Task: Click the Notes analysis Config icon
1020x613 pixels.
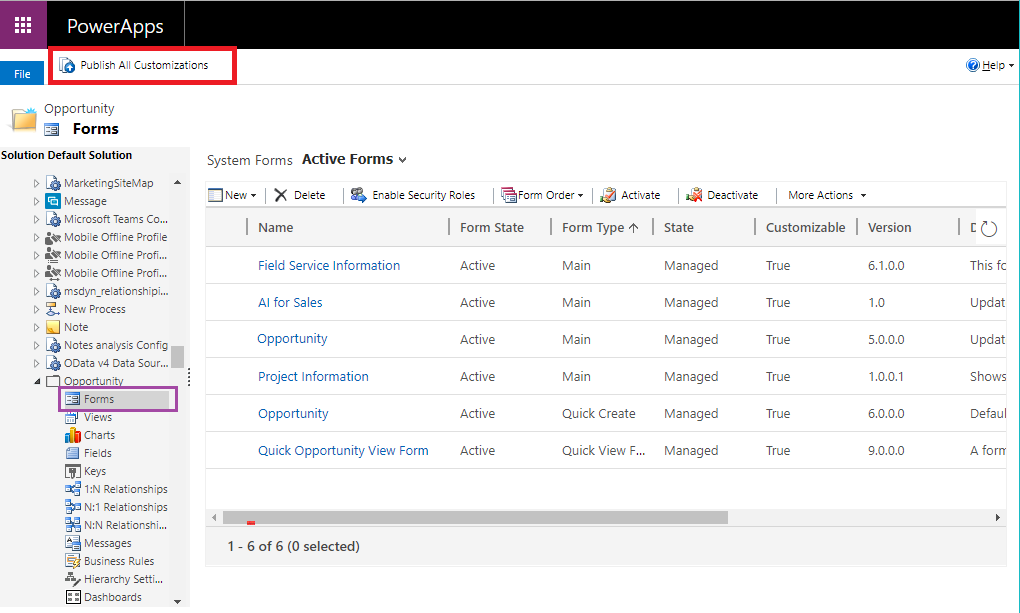Action: point(53,346)
